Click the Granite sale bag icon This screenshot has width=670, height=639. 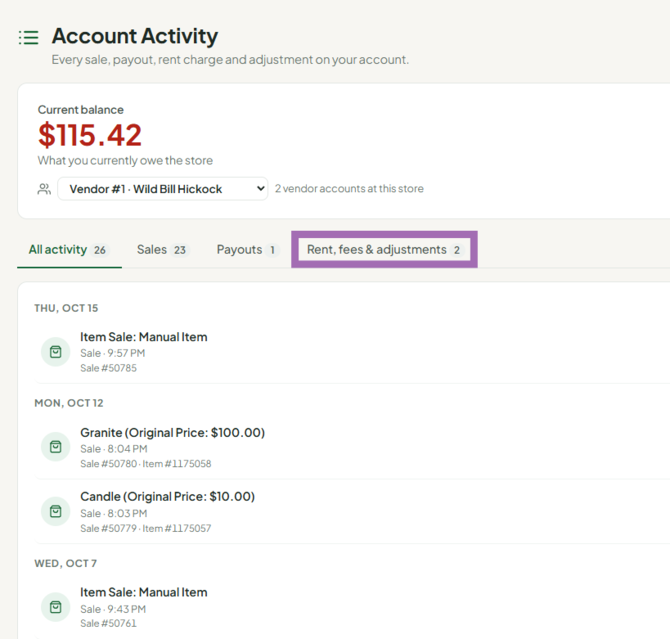[56, 447]
